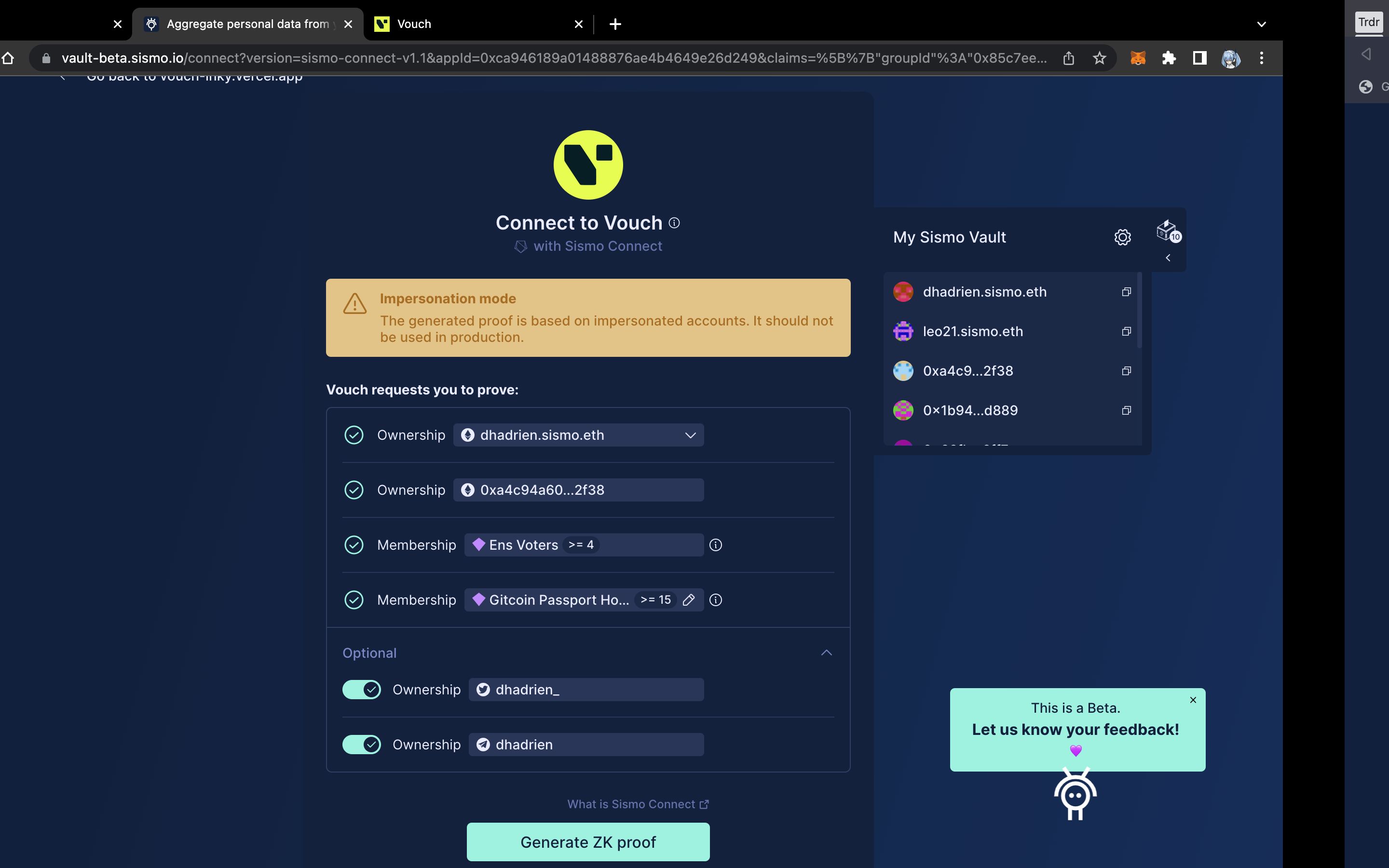Click the site lock icon
This screenshot has width=1389, height=868.
coord(46,58)
